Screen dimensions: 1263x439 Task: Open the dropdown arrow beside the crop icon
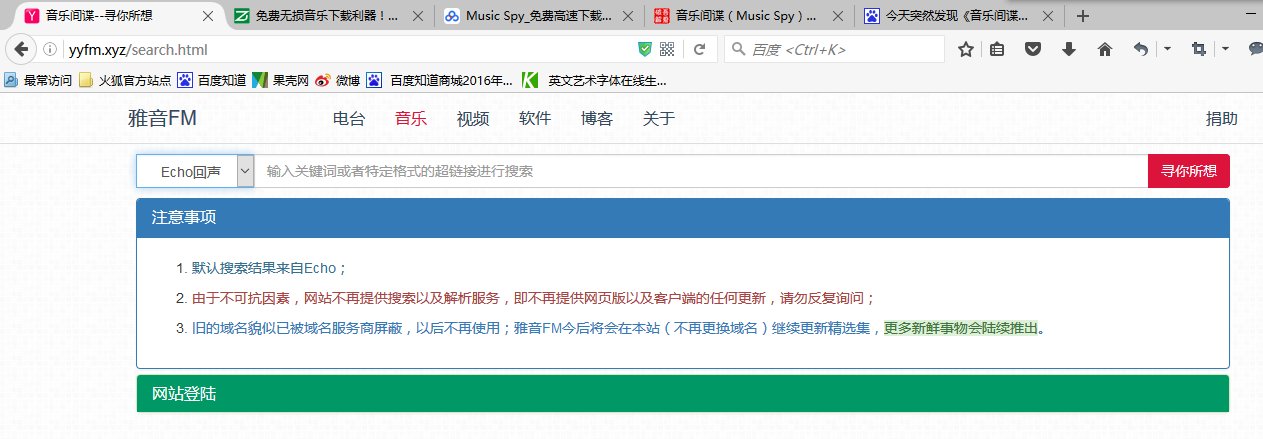[x=1225, y=49]
